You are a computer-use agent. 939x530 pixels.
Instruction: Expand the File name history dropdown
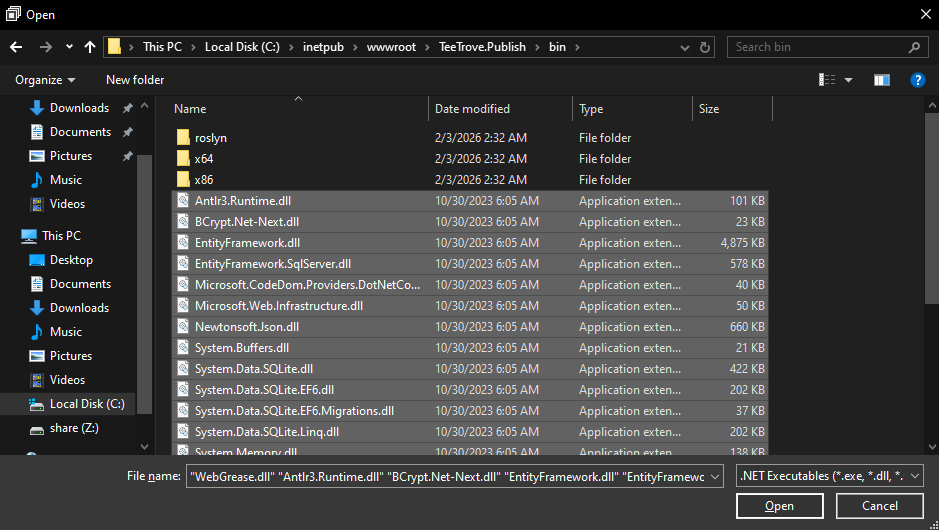tap(714, 477)
